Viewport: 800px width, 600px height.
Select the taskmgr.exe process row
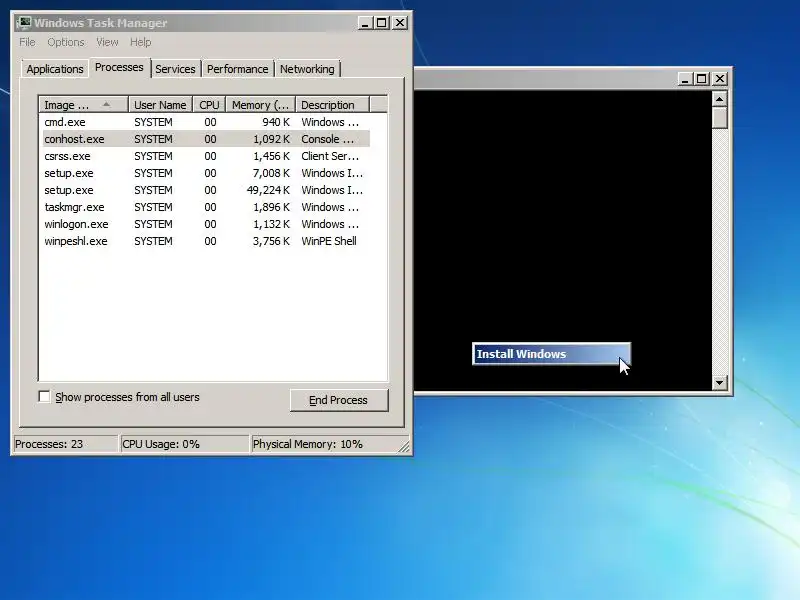coord(206,207)
